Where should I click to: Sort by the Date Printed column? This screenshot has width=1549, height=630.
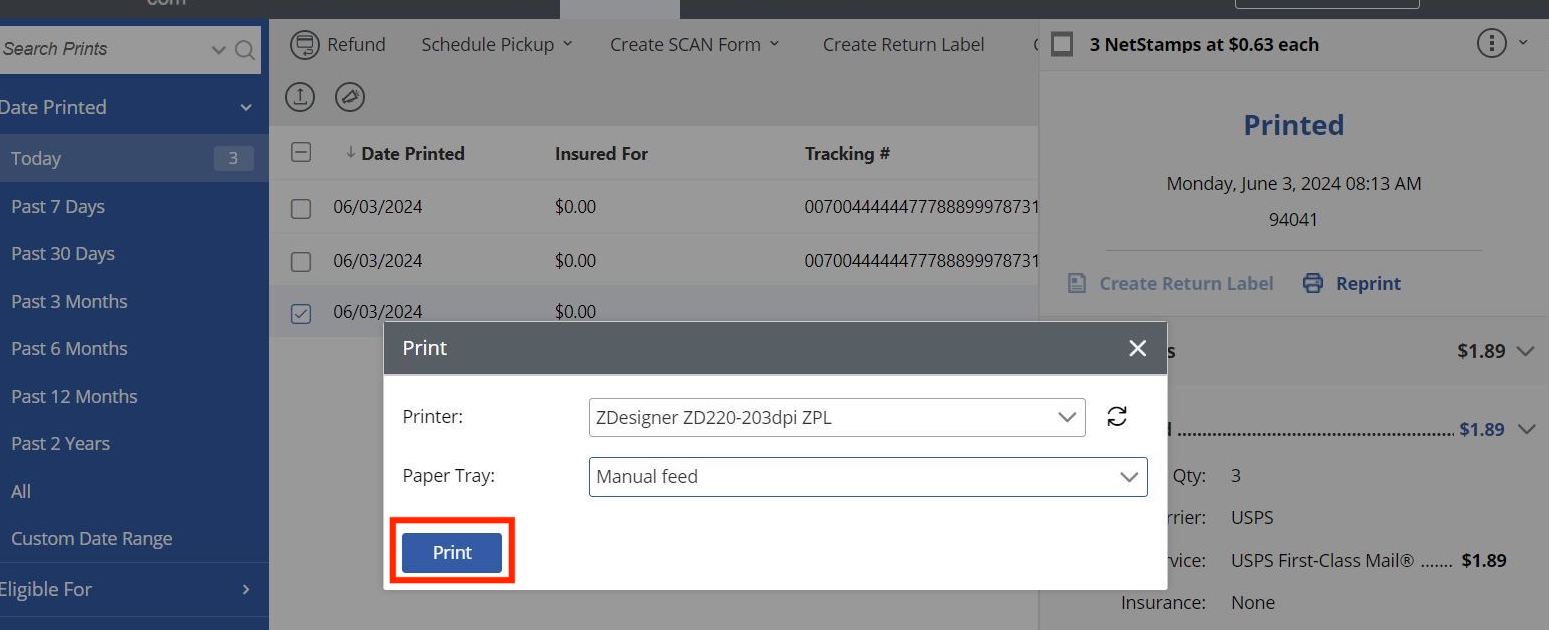point(412,154)
